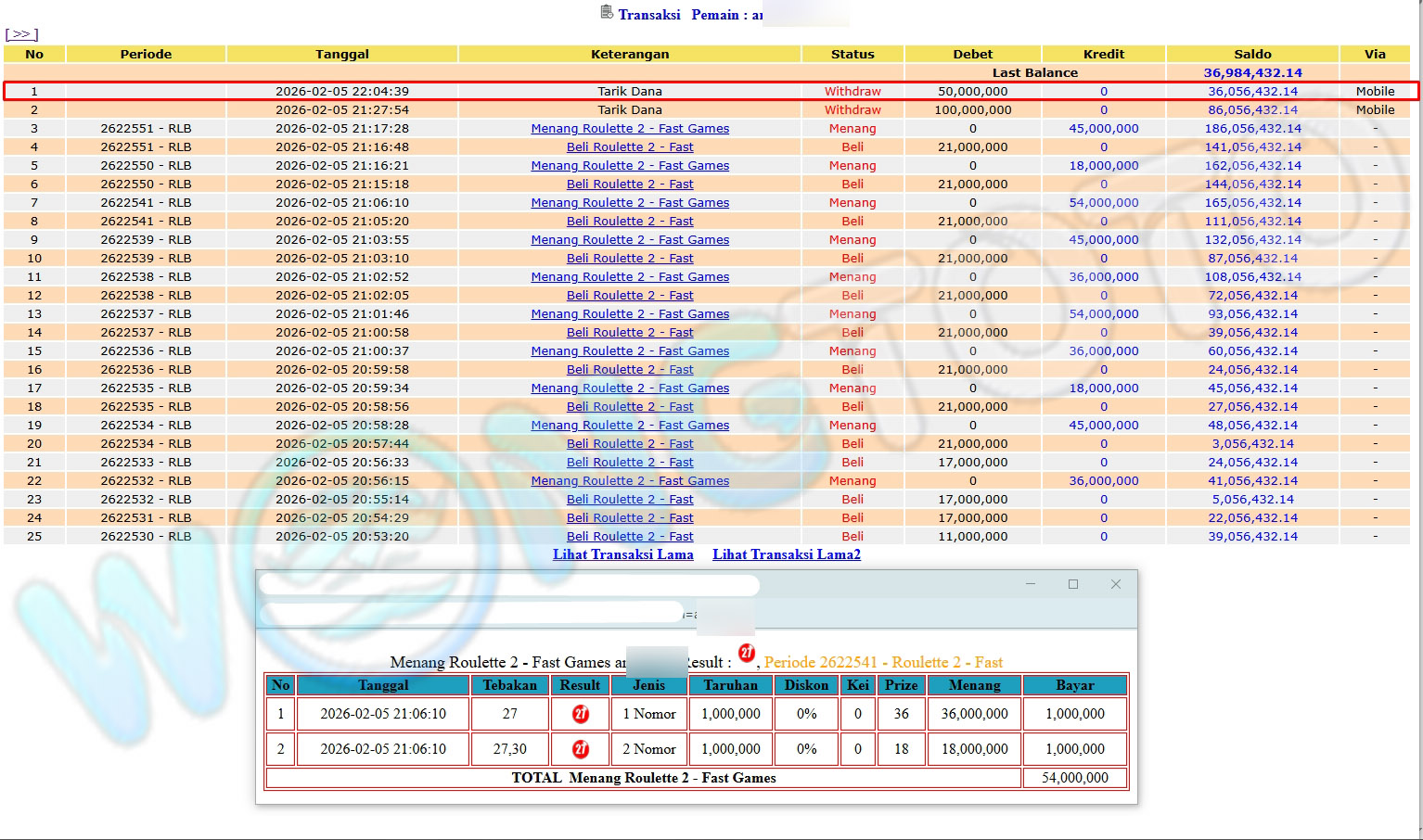Image resolution: width=1423 pixels, height=840 pixels.
Task: Maximize the popup result window
Action: click(1073, 584)
